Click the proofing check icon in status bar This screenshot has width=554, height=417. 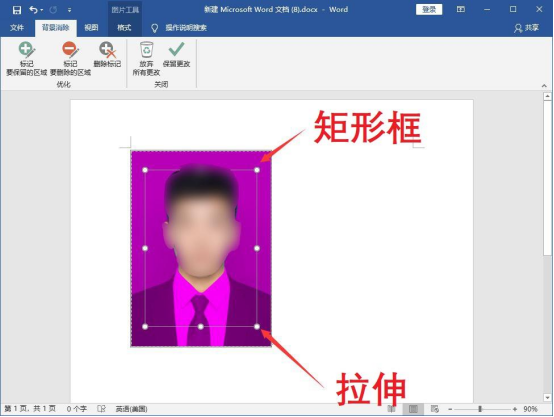pos(101,409)
